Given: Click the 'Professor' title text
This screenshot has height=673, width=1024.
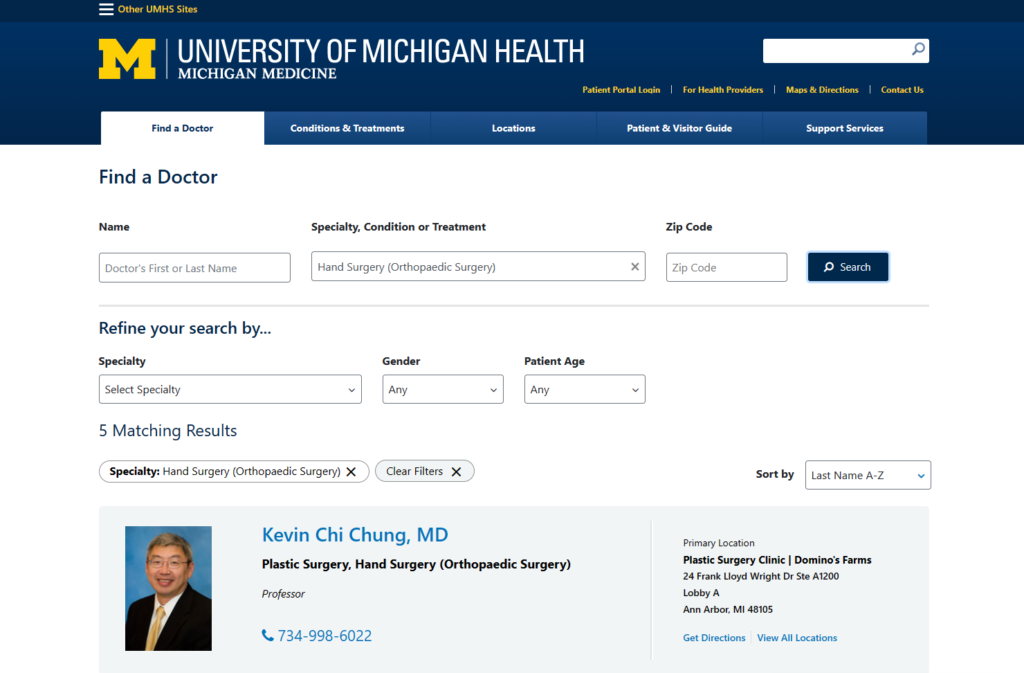Looking at the screenshot, I should (x=283, y=594).
